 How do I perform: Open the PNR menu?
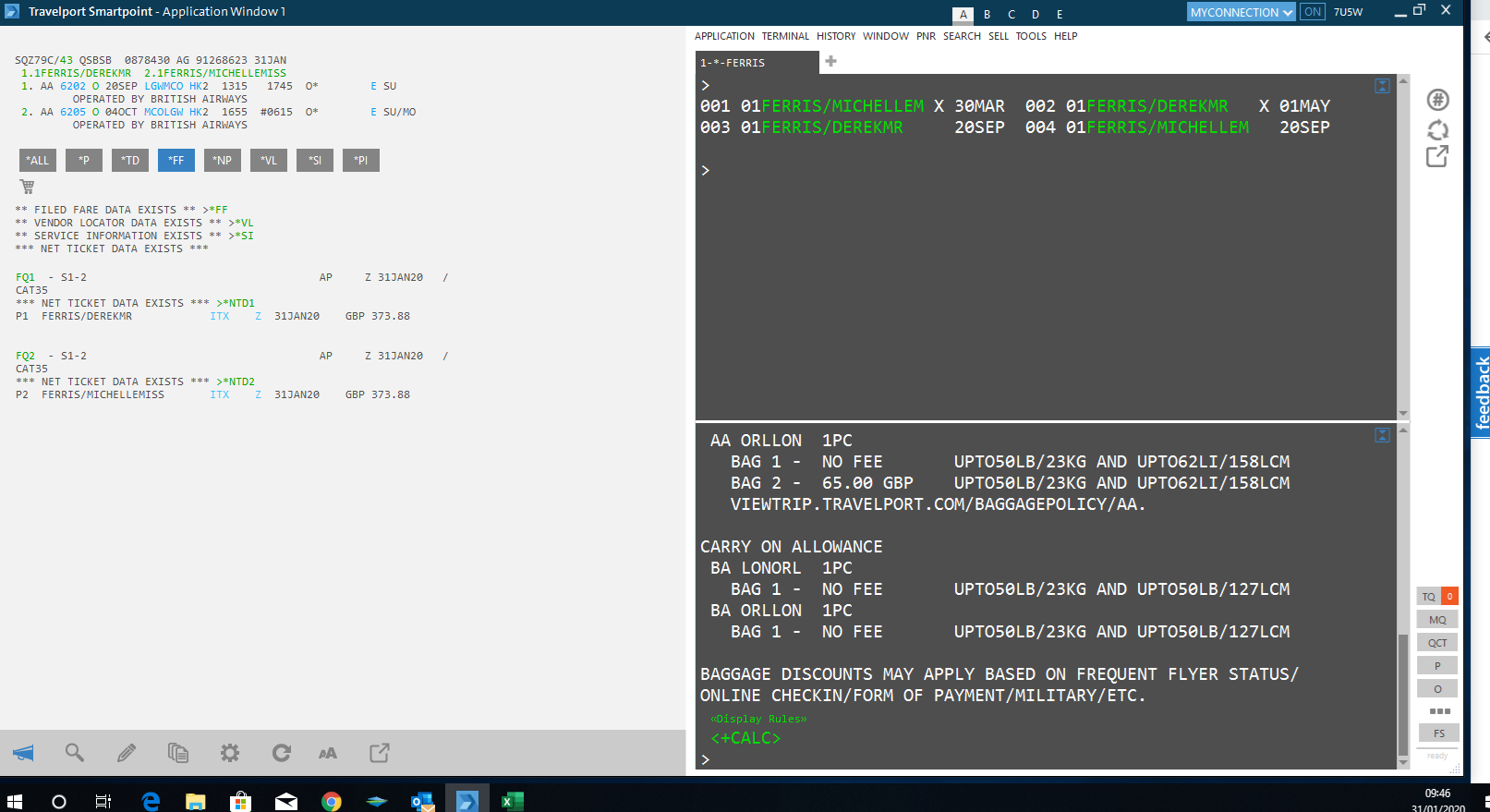pos(926,36)
